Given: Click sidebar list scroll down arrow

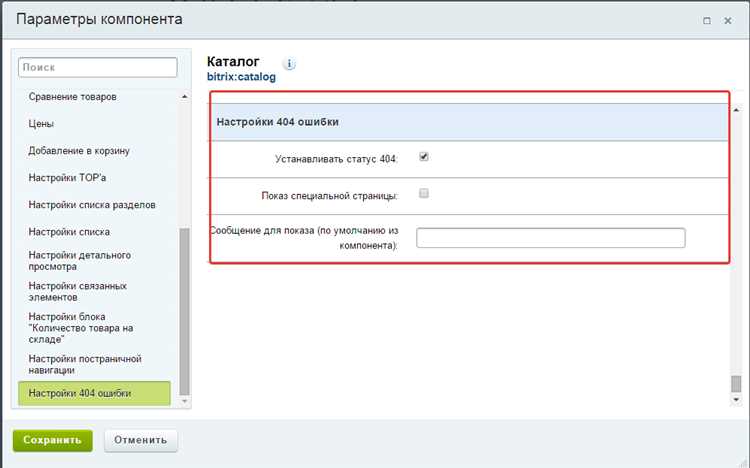Looking at the screenshot, I should coord(185,401).
